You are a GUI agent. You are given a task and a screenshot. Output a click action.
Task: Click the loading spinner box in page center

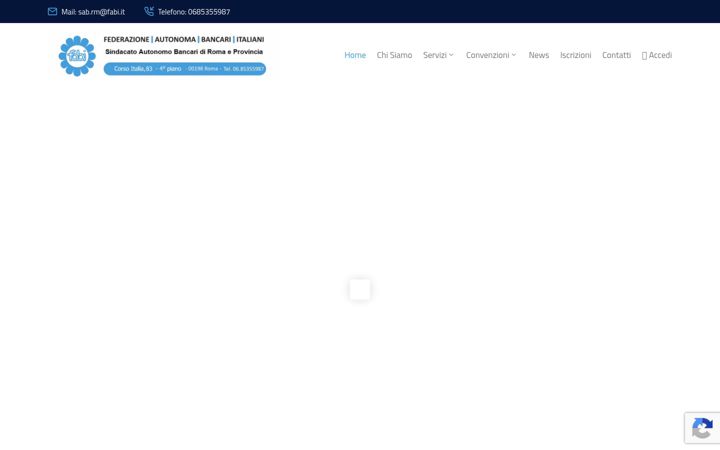click(360, 290)
